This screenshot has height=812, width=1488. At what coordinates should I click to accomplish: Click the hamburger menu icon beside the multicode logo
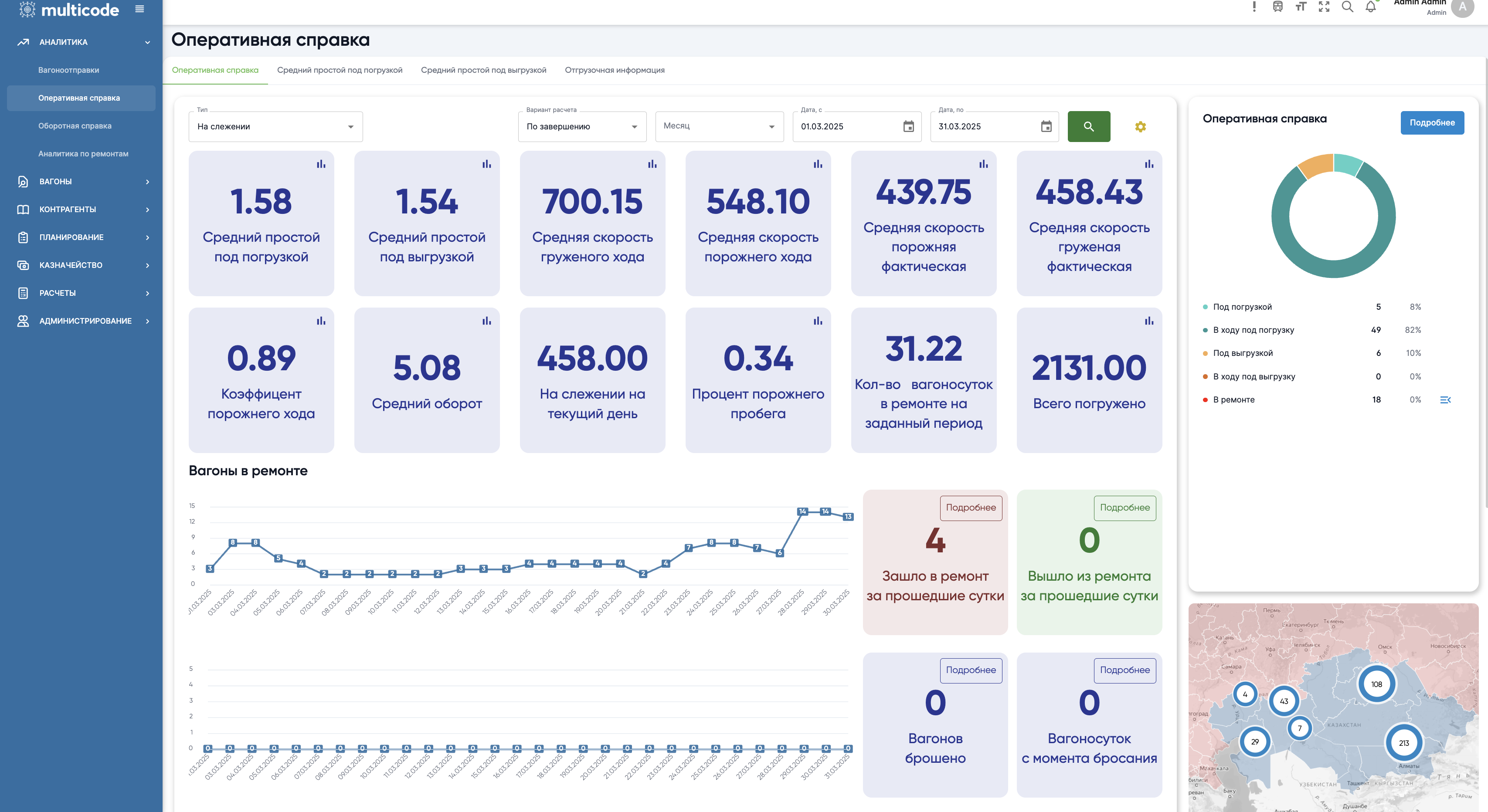click(139, 9)
